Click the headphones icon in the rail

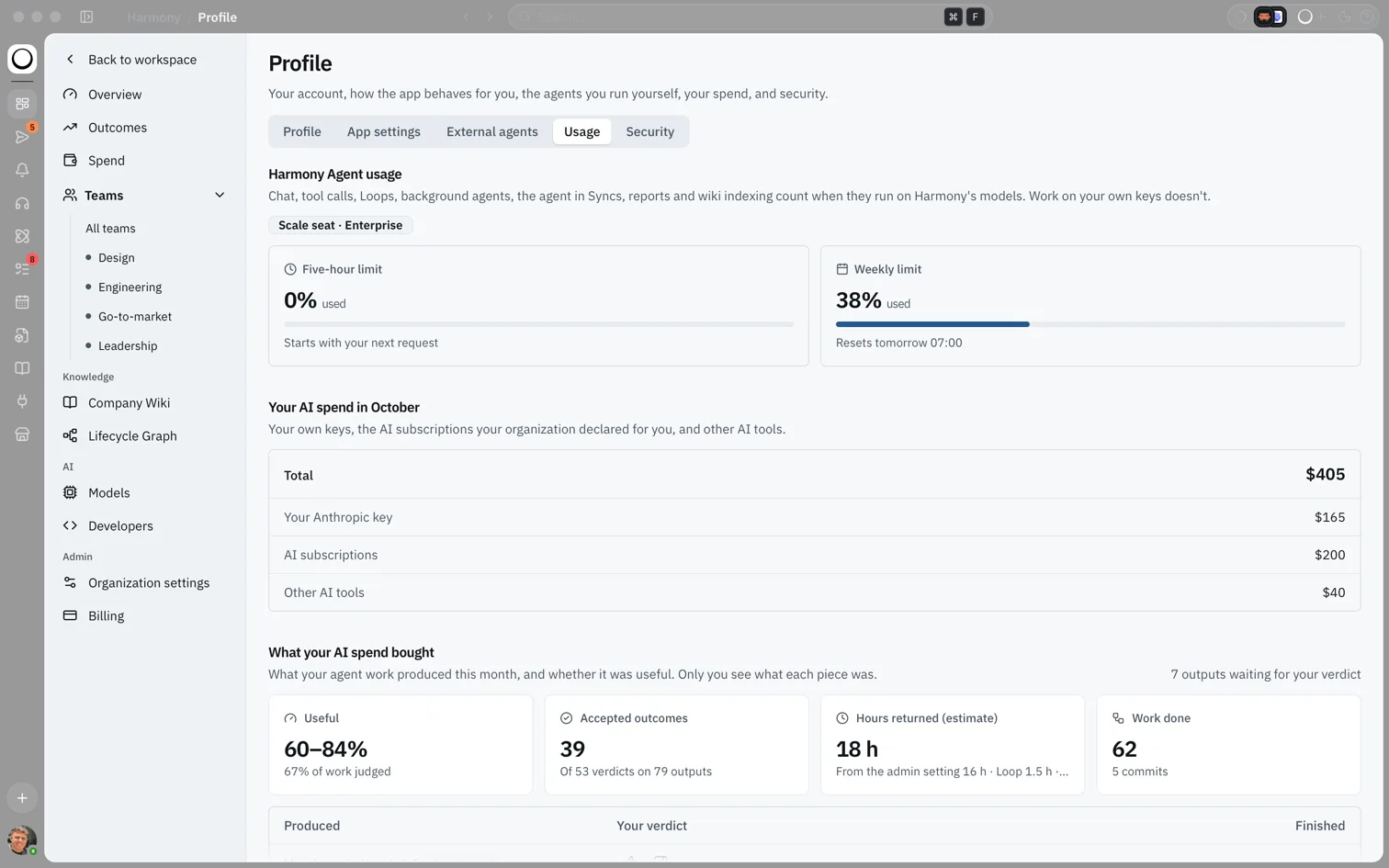coord(22,203)
